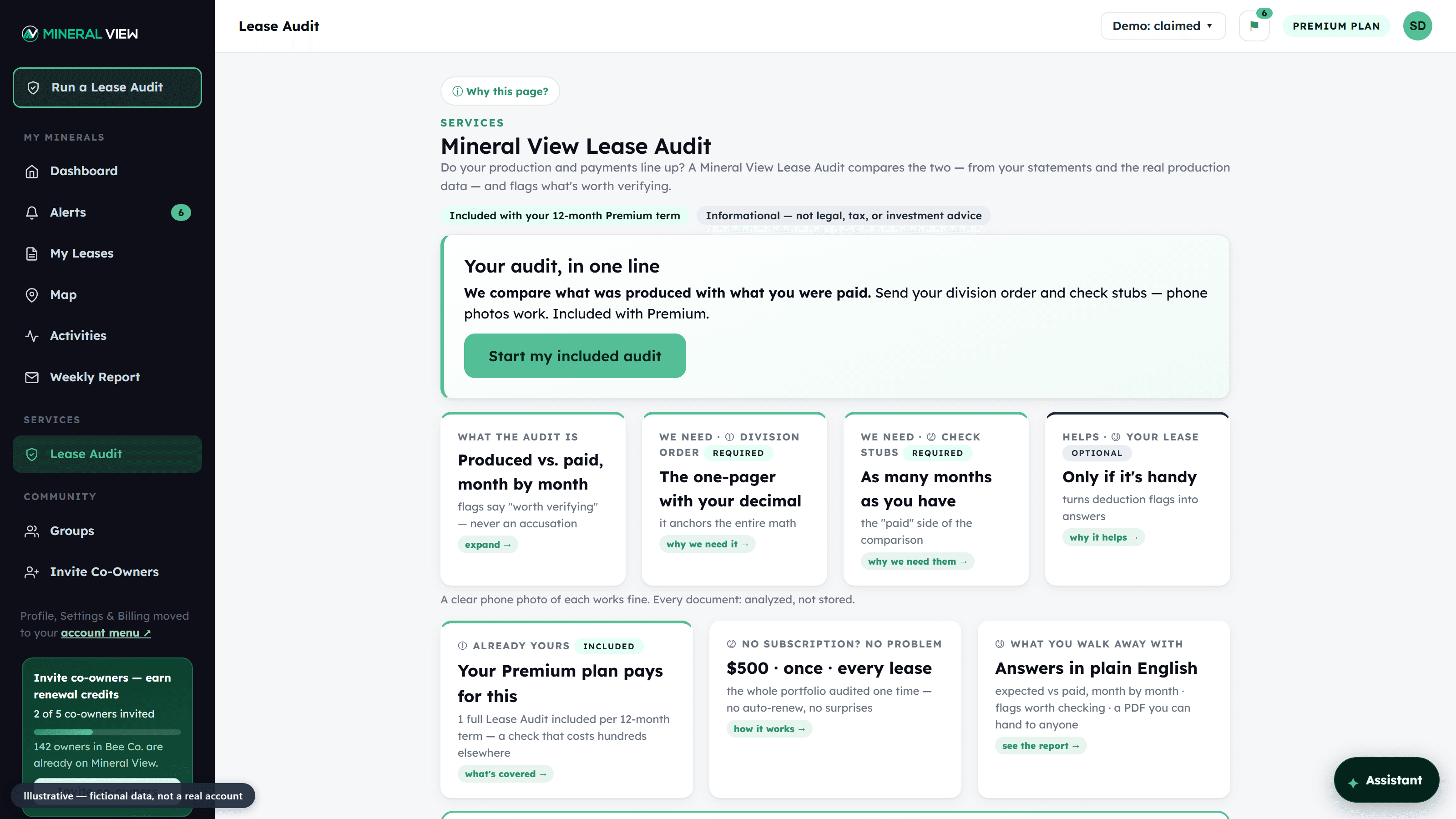Open the flag notifications icon in header
Image resolution: width=1456 pixels, height=819 pixels.
click(1254, 26)
